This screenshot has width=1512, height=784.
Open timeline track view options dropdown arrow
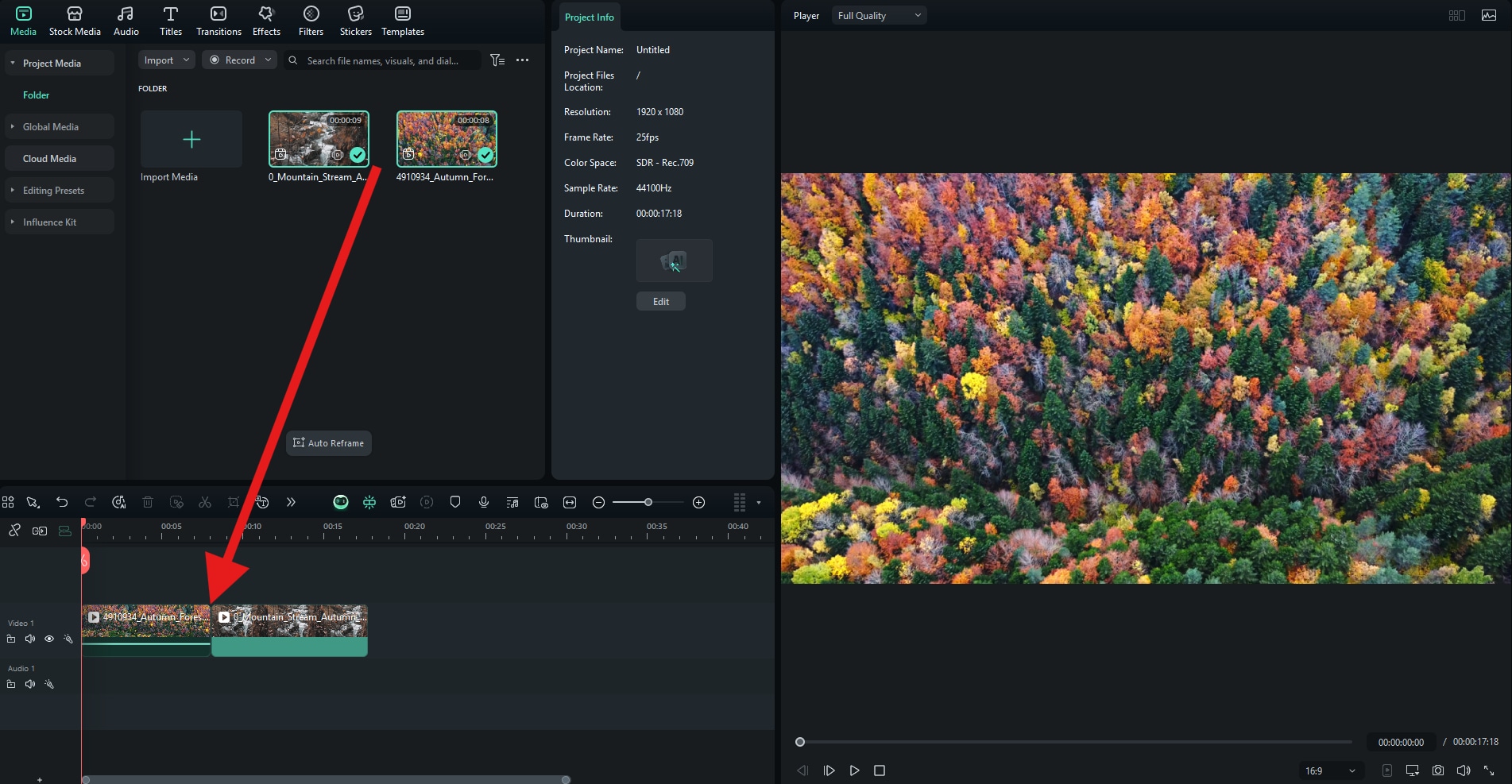click(x=759, y=503)
